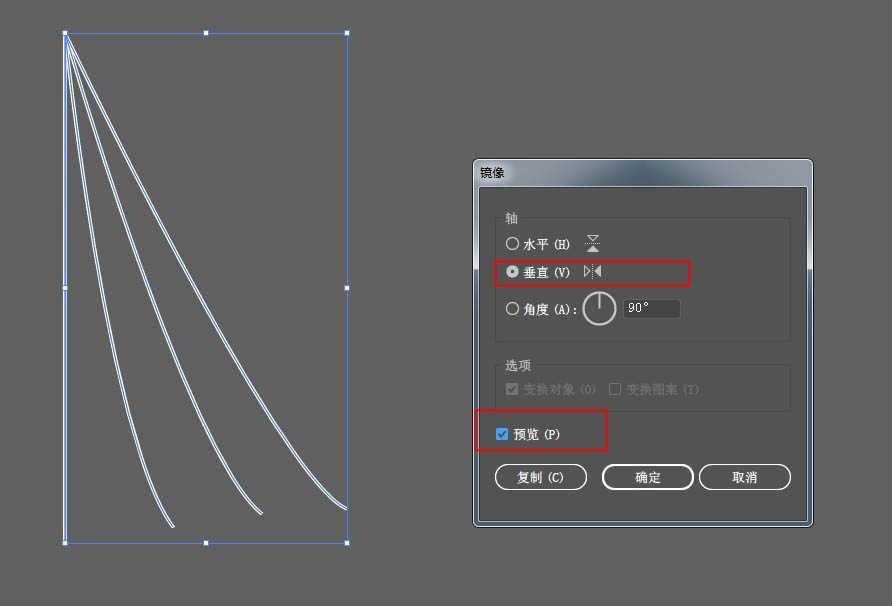The height and width of the screenshot is (606, 892).
Task: Confirm with the OK (确定) button
Action: pos(647,477)
